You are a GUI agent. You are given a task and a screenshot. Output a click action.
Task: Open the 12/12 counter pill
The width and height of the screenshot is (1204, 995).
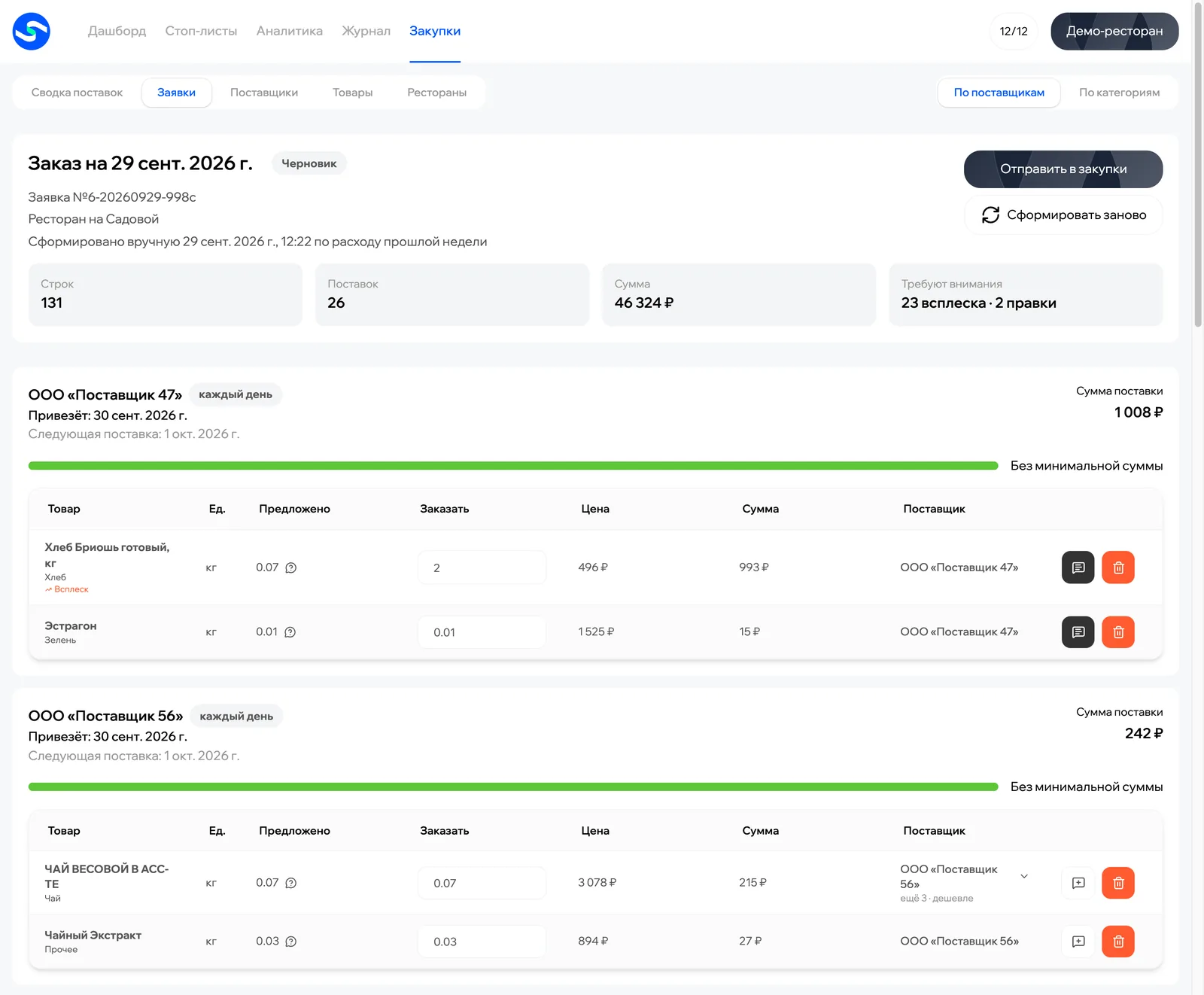[1014, 32]
